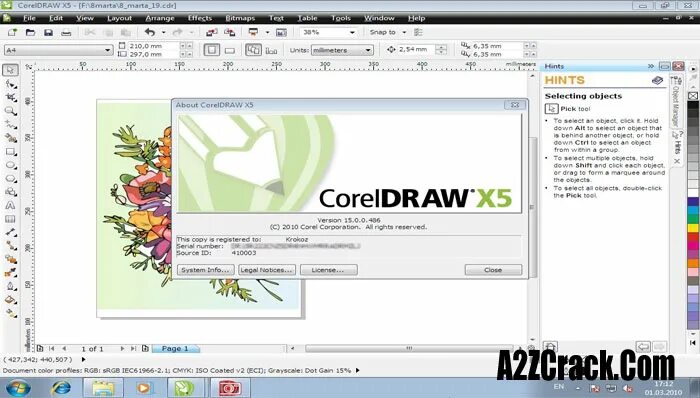Viewport: 700px width, 398px height.
Task: Select the Basic Shapes tool in toolbox
Action: point(10,192)
